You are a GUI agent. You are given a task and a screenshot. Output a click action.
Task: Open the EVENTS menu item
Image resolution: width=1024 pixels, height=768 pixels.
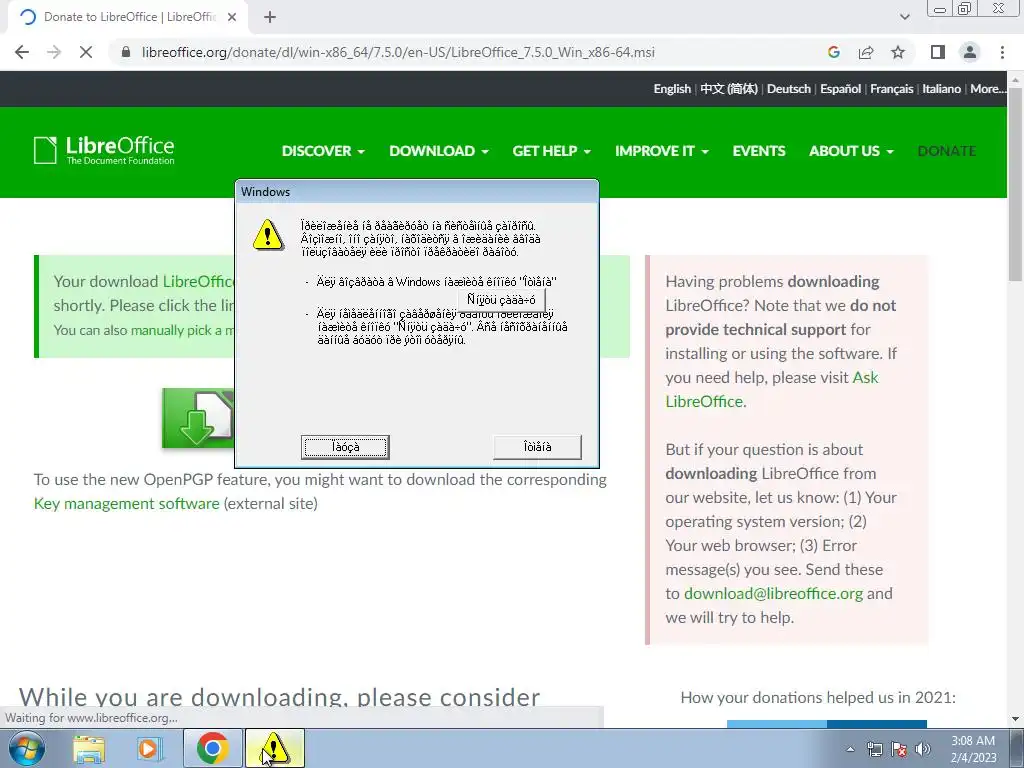[x=759, y=151]
